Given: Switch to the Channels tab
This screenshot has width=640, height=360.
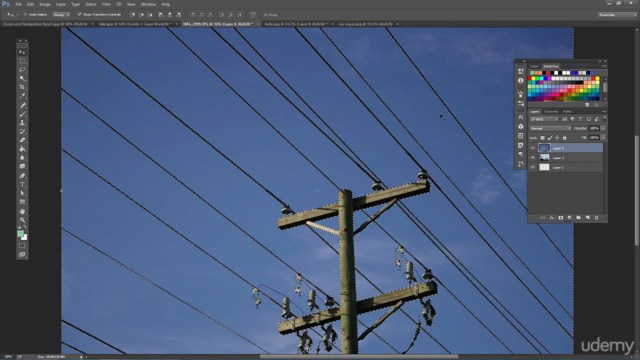Looking at the screenshot, I should click(551, 111).
